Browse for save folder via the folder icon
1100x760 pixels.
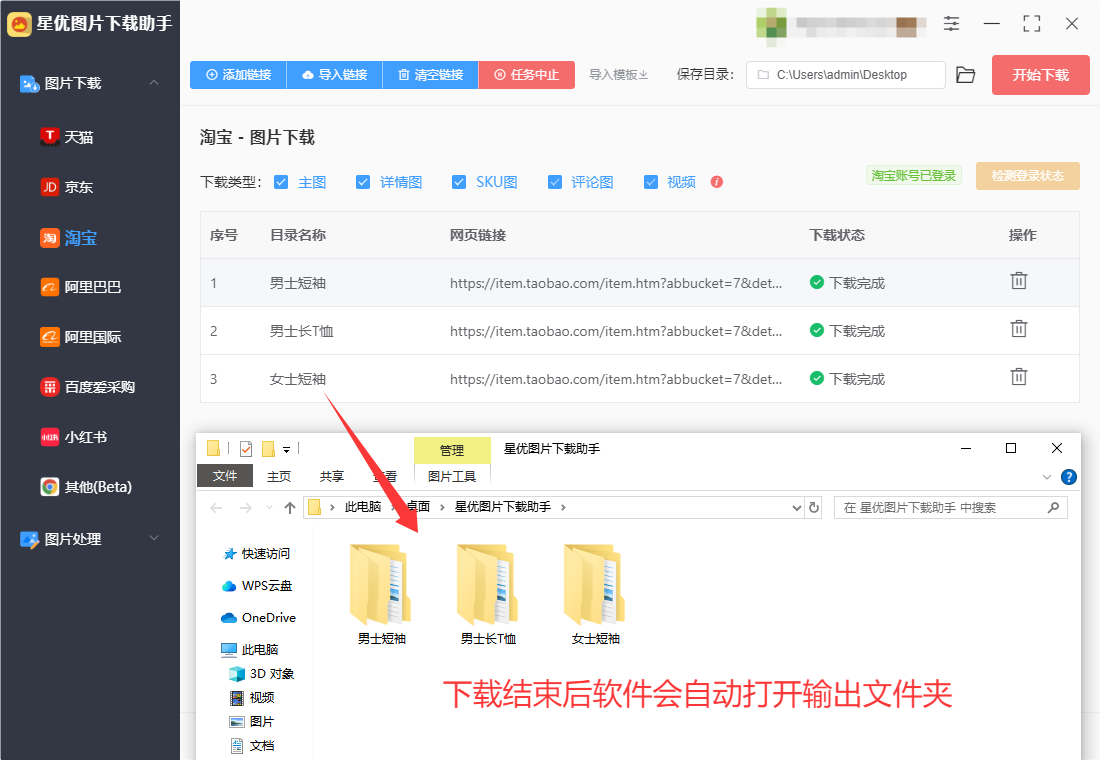point(965,75)
